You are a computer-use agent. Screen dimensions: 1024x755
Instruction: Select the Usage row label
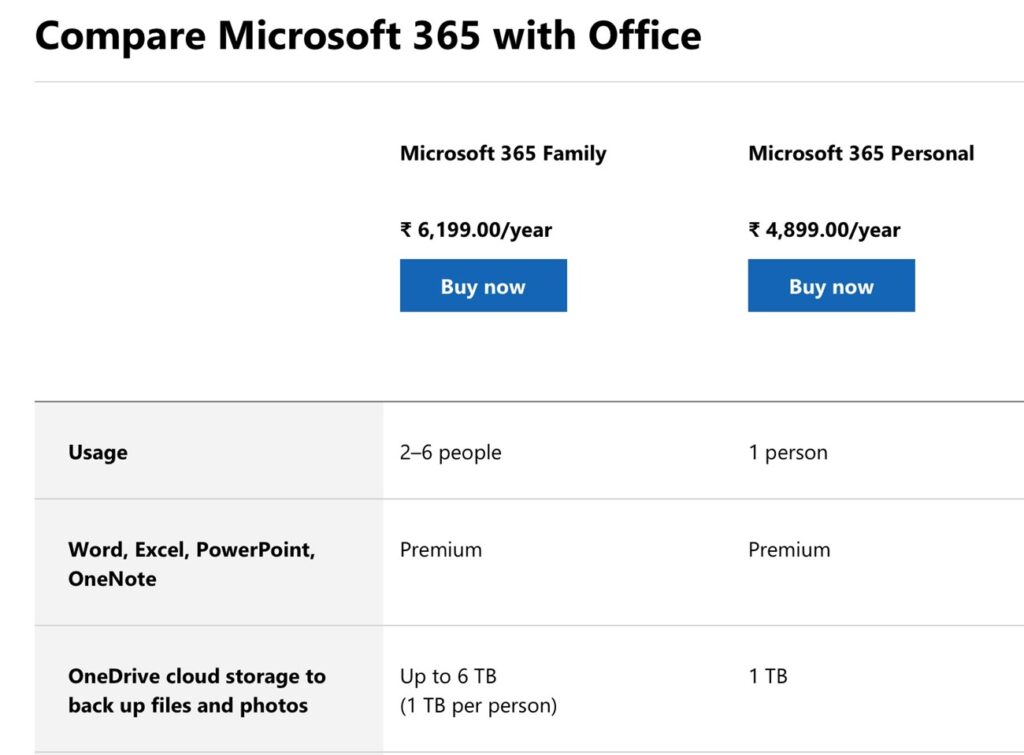(97, 451)
